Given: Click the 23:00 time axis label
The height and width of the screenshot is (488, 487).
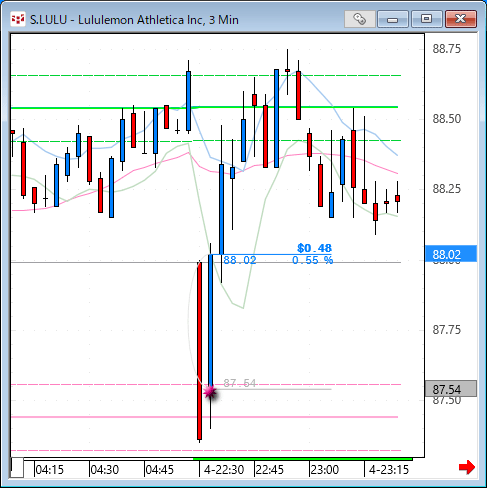Looking at the screenshot, I should (325, 470).
